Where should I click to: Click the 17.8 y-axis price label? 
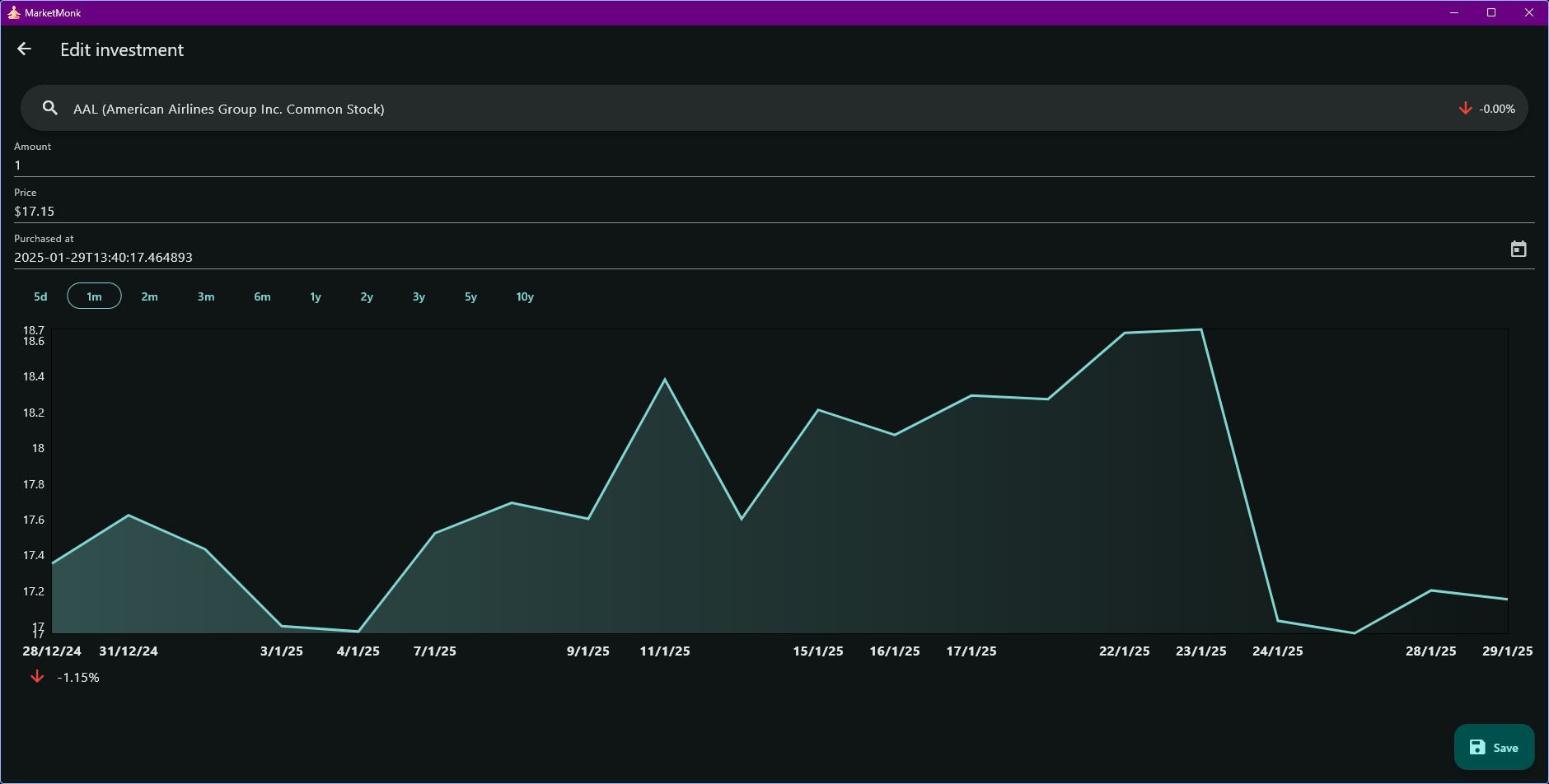click(x=34, y=484)
